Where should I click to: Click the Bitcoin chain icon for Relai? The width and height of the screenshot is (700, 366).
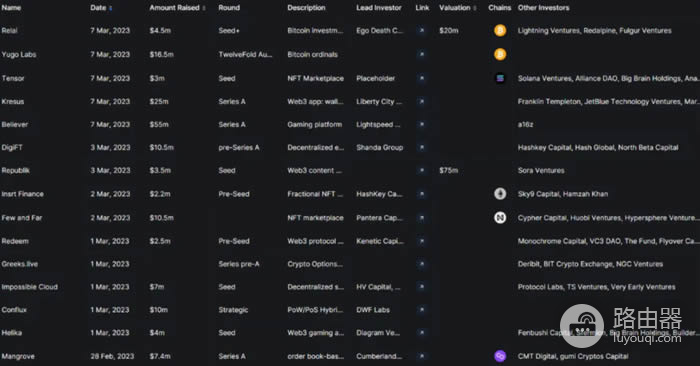(500, 30)
